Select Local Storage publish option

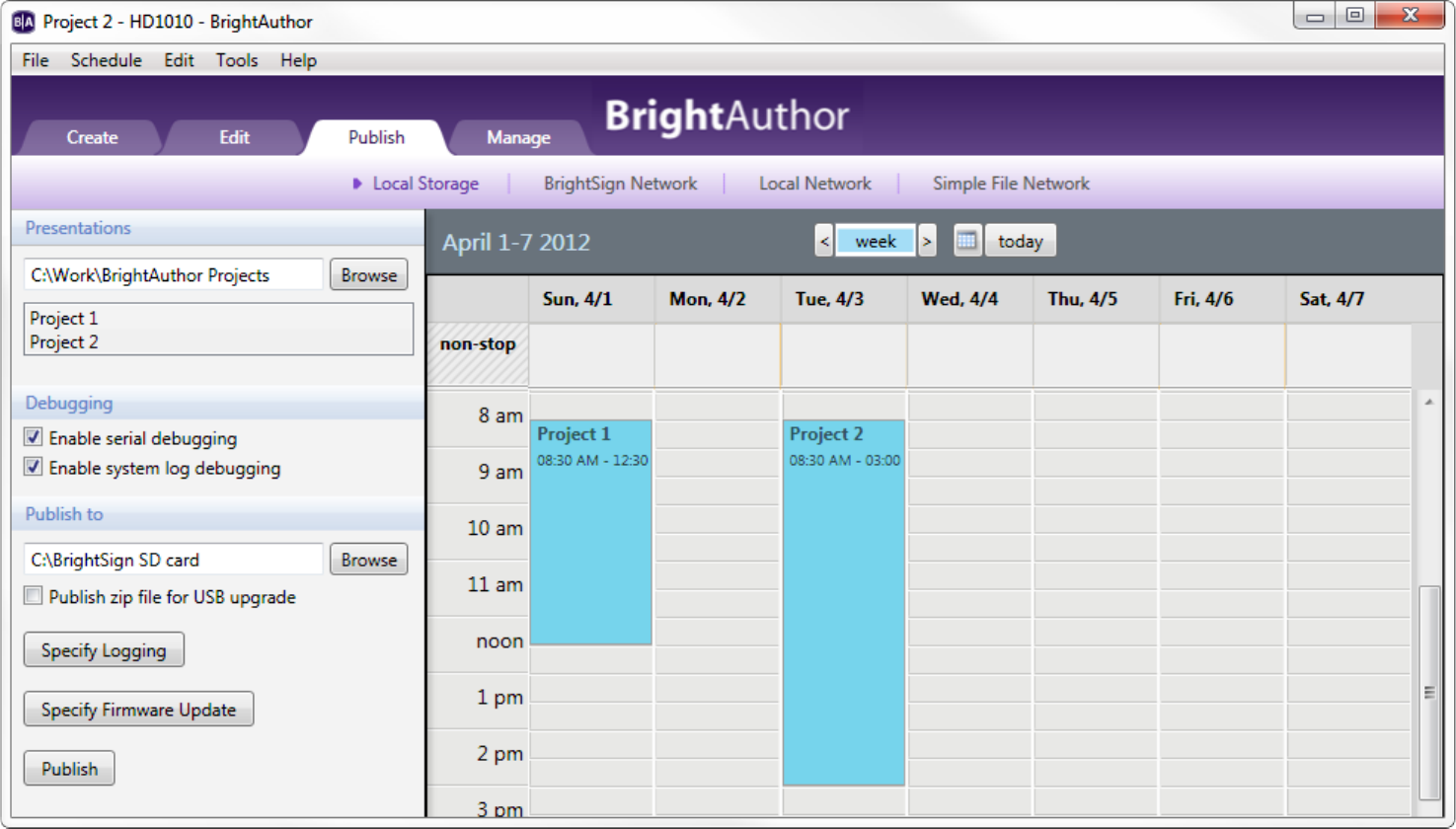coord(425,184)
